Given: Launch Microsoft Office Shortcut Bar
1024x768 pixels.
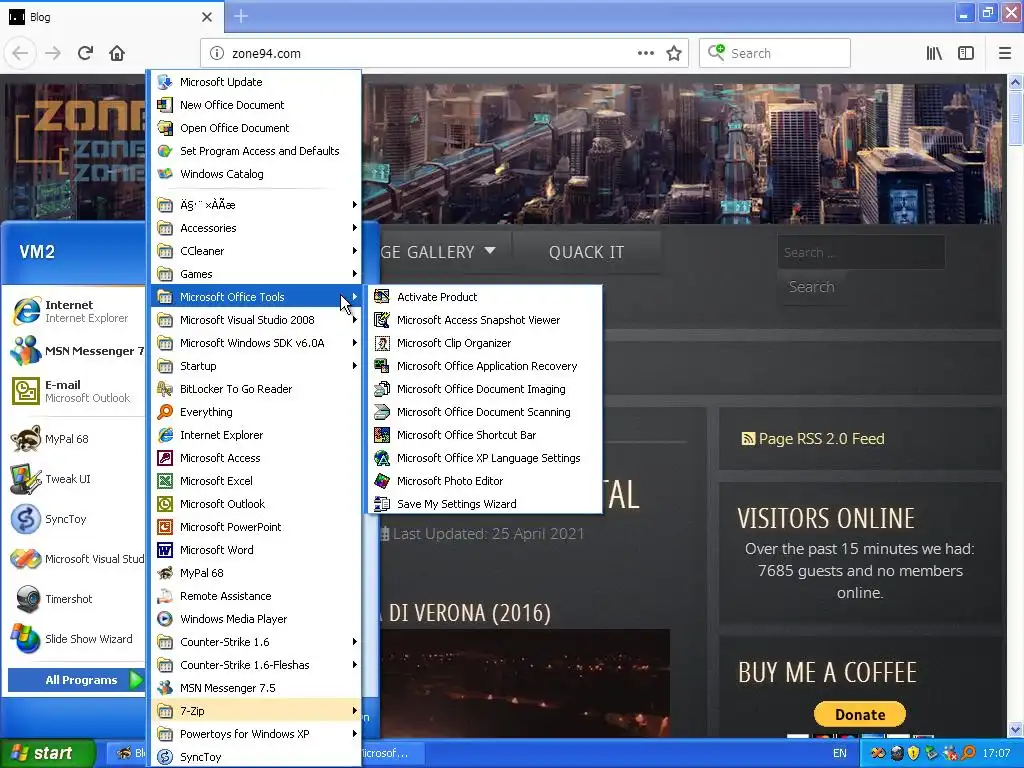Looking at the screenshot, I should [485, 435].
